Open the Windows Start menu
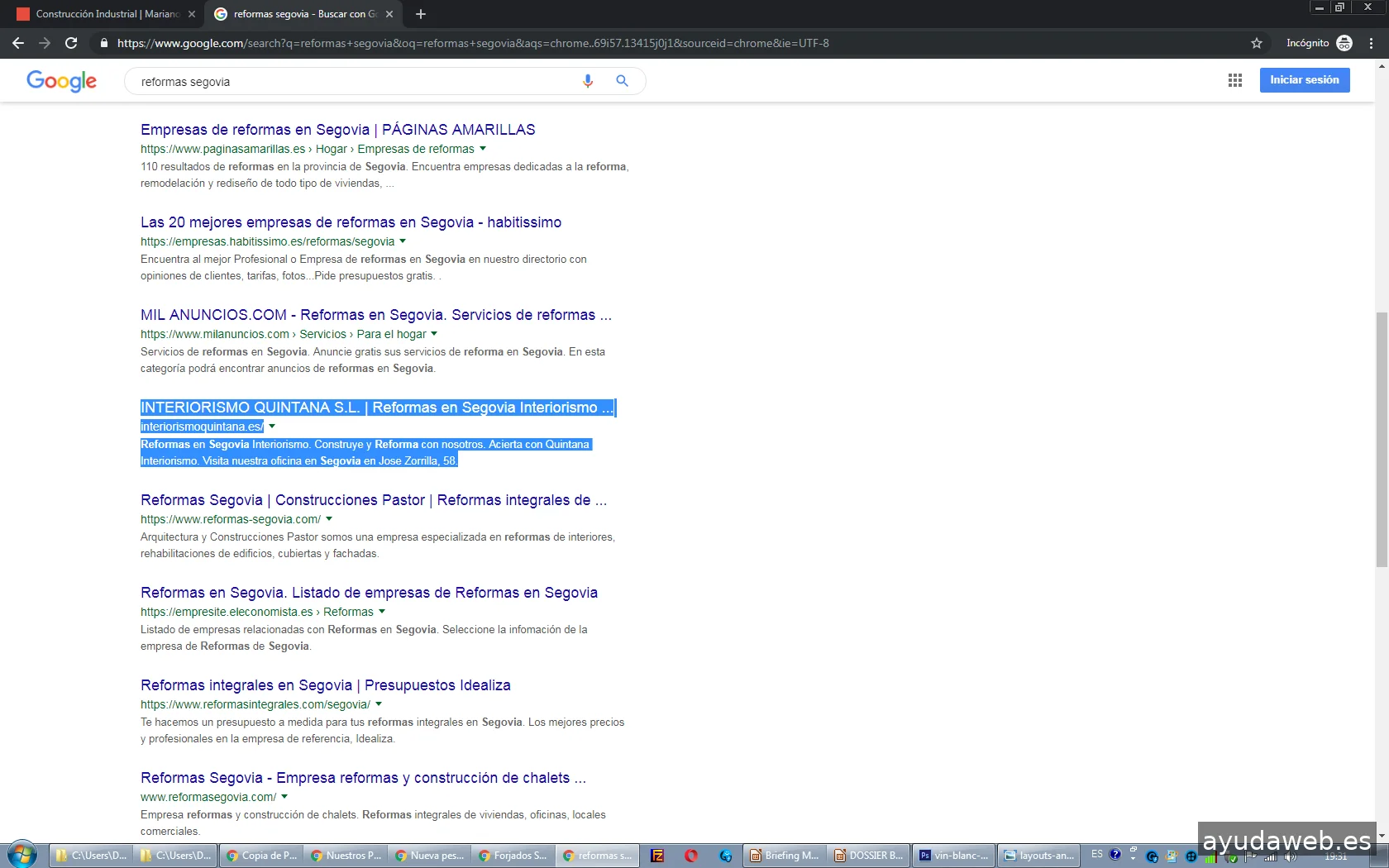The width and height of the screenshot is (1389, 868). tap(22, 855)
